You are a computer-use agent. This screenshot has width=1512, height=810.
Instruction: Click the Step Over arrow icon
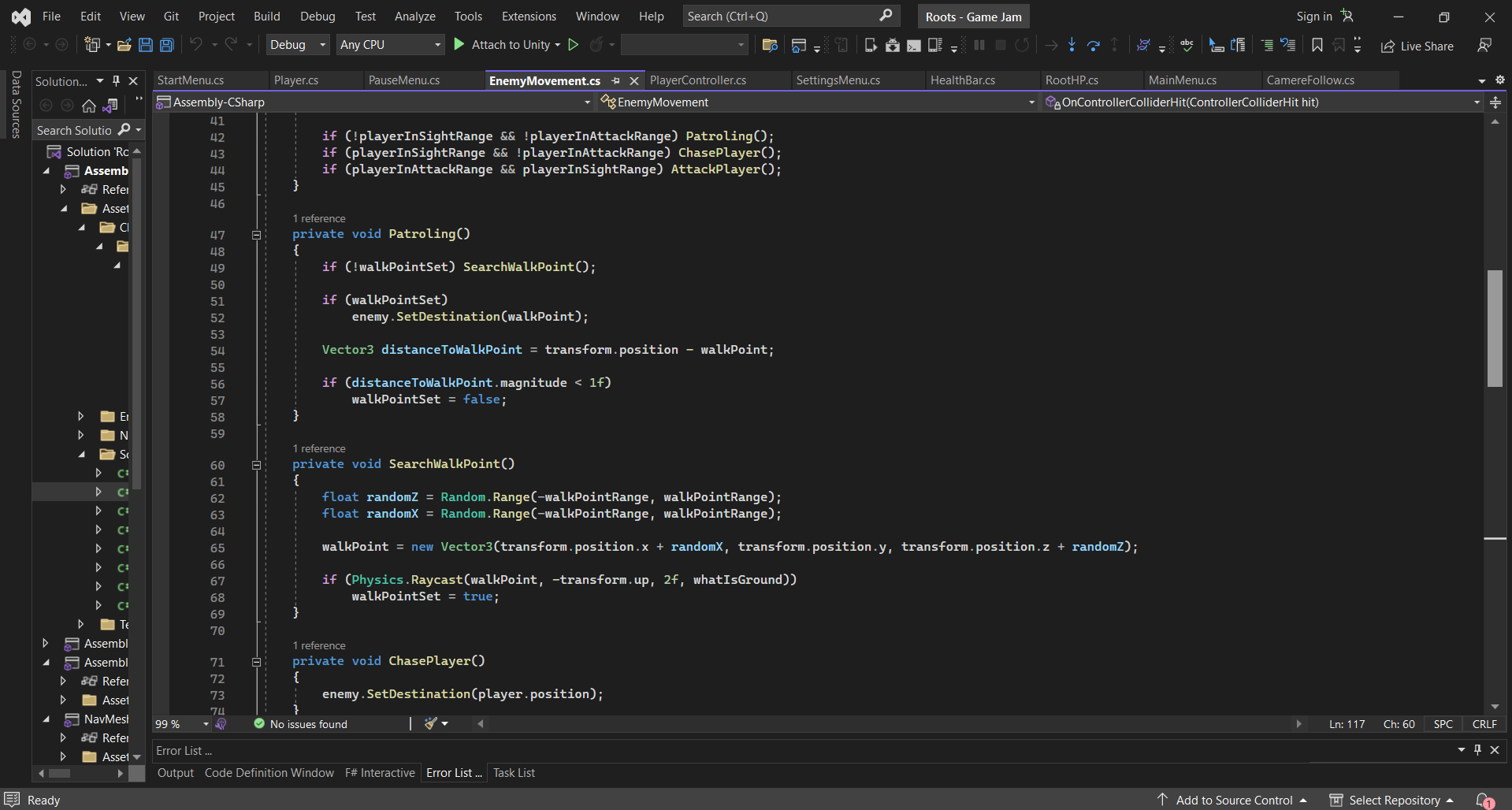tap(1094, 45)
